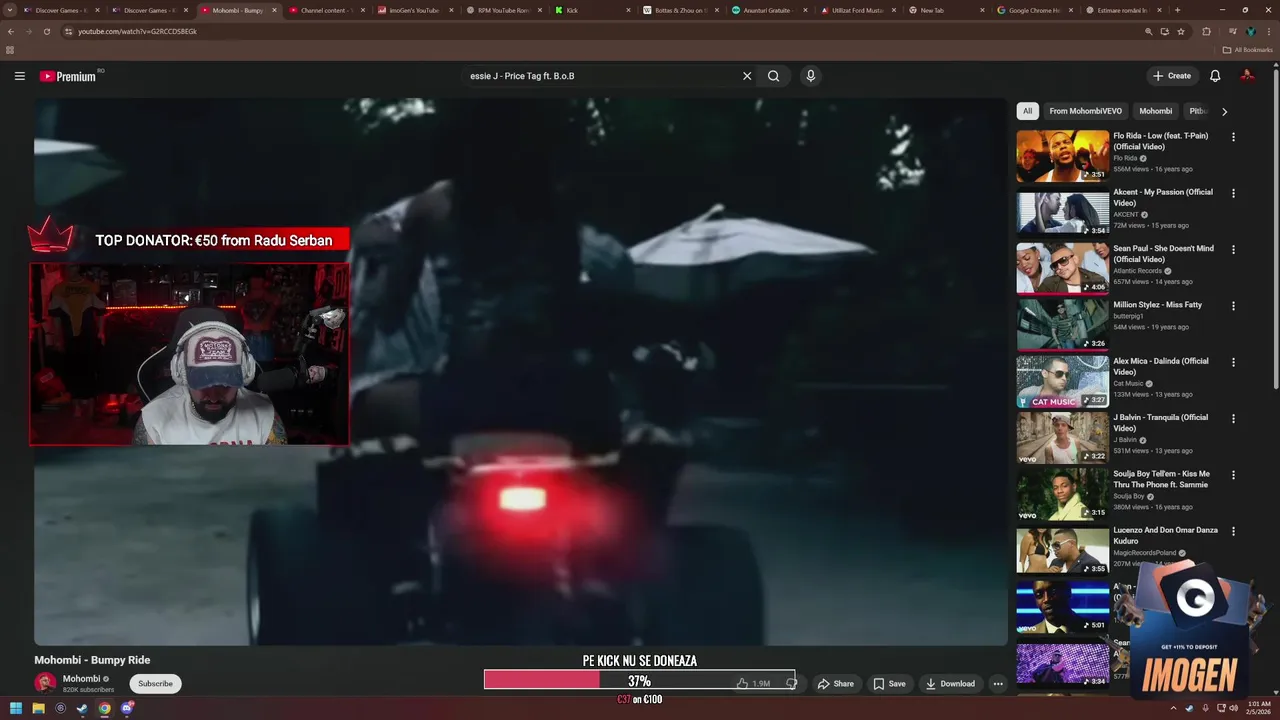Viewport: 1280px width, 720px height.
Task: Clear the search box with the X
Action: point(746,76)
